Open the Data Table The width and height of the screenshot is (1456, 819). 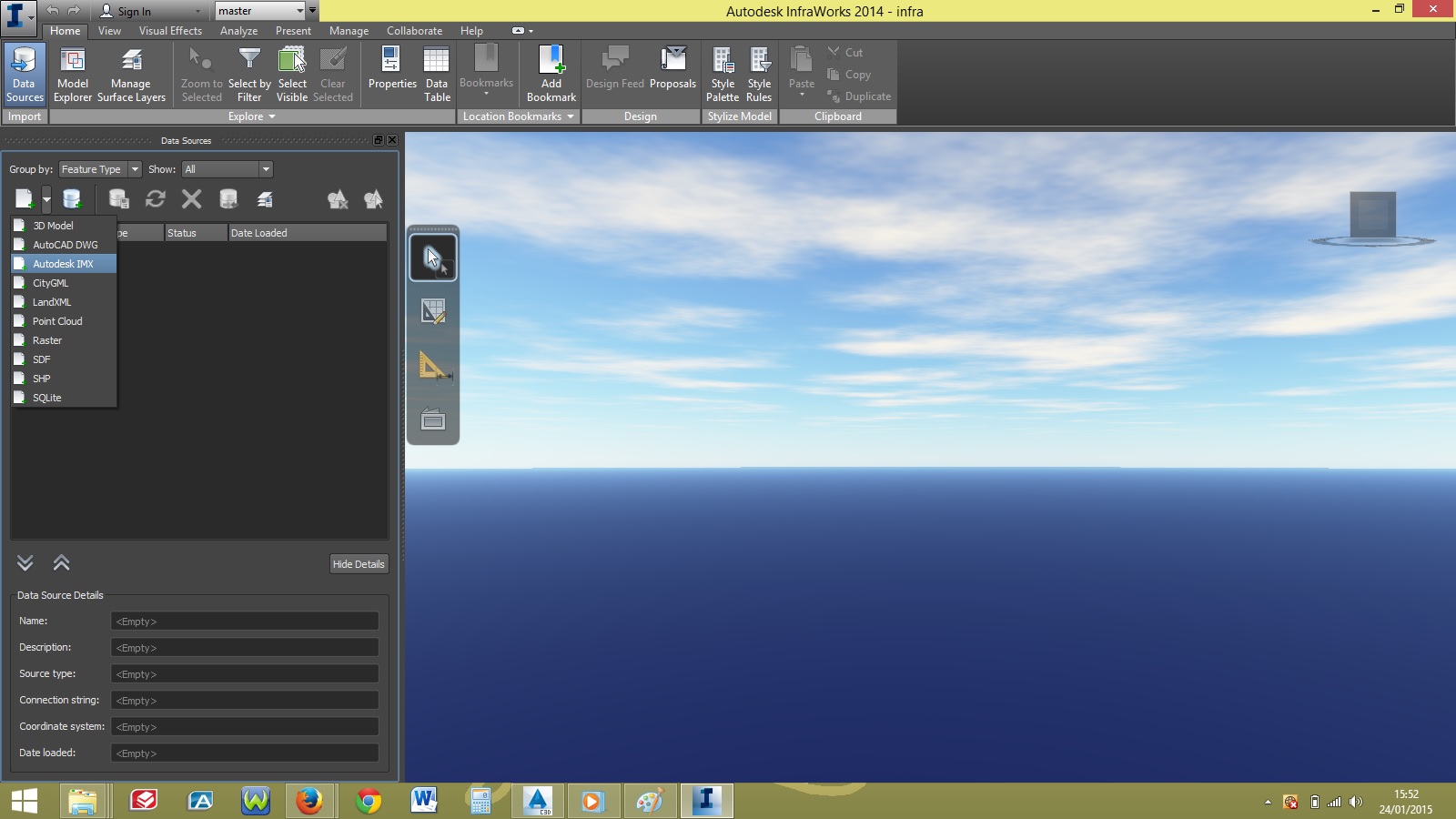437,74
